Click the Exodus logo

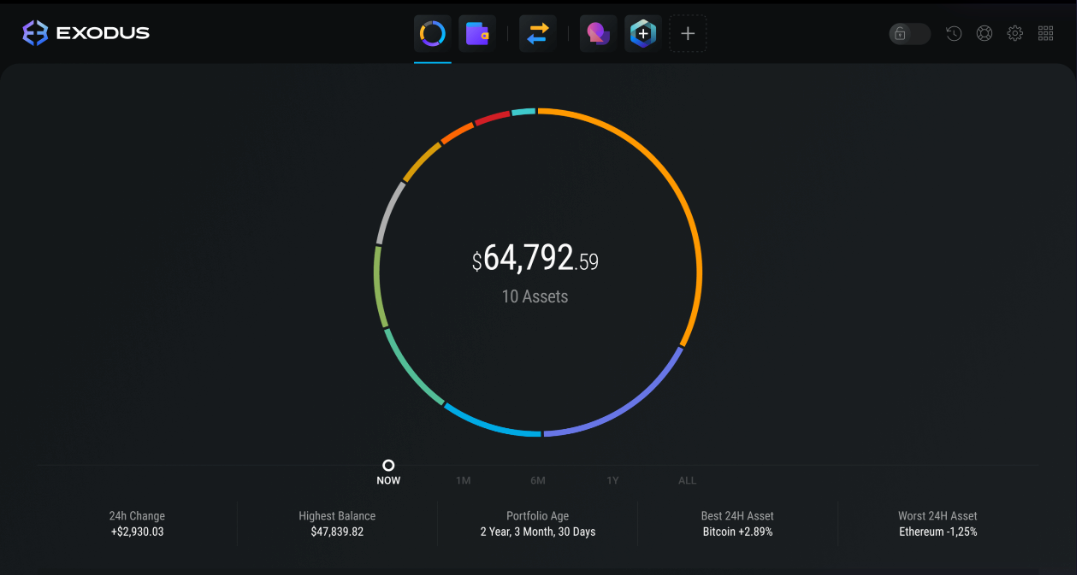(x=86, y=32)
